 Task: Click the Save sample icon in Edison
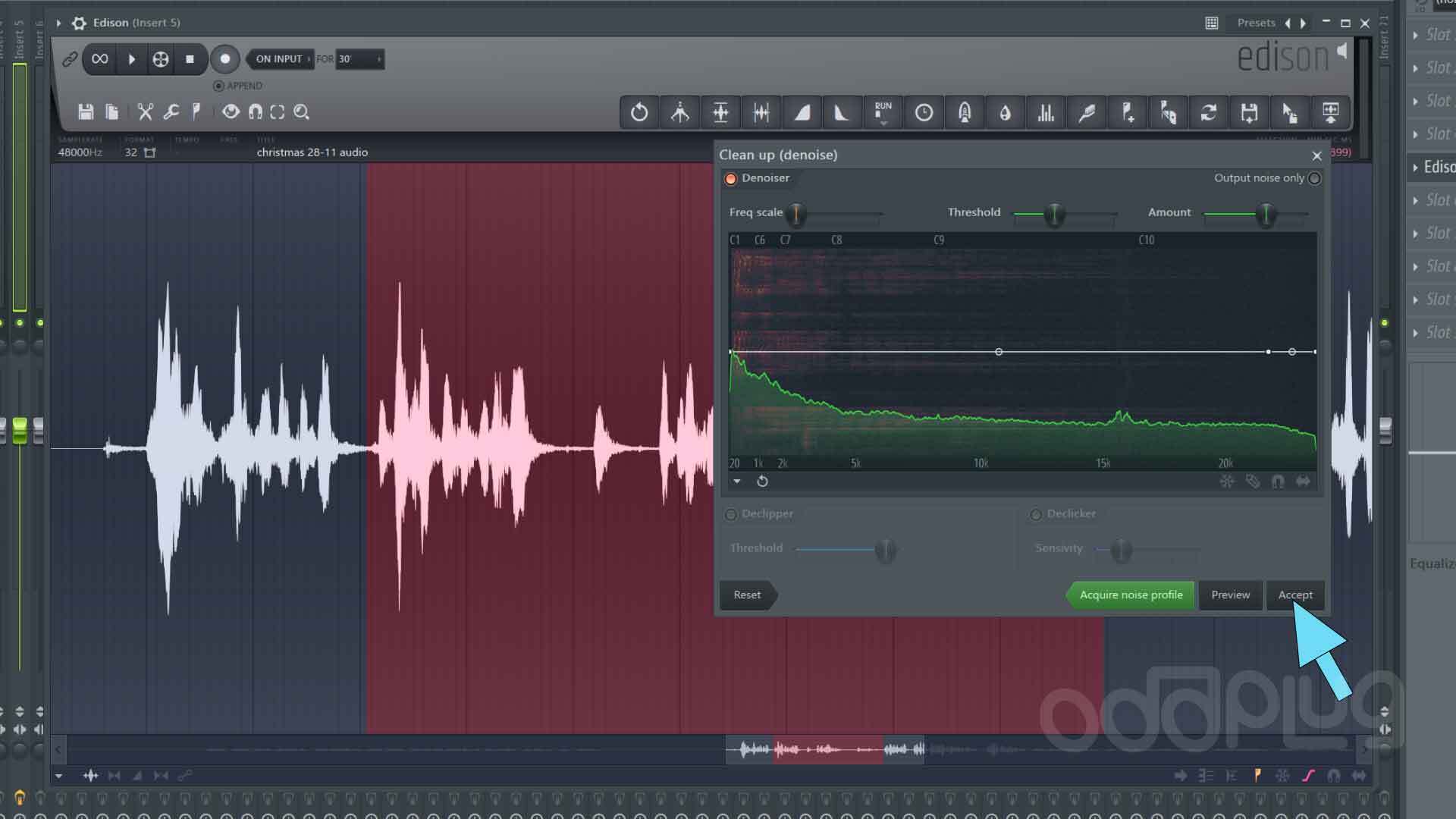86,112
